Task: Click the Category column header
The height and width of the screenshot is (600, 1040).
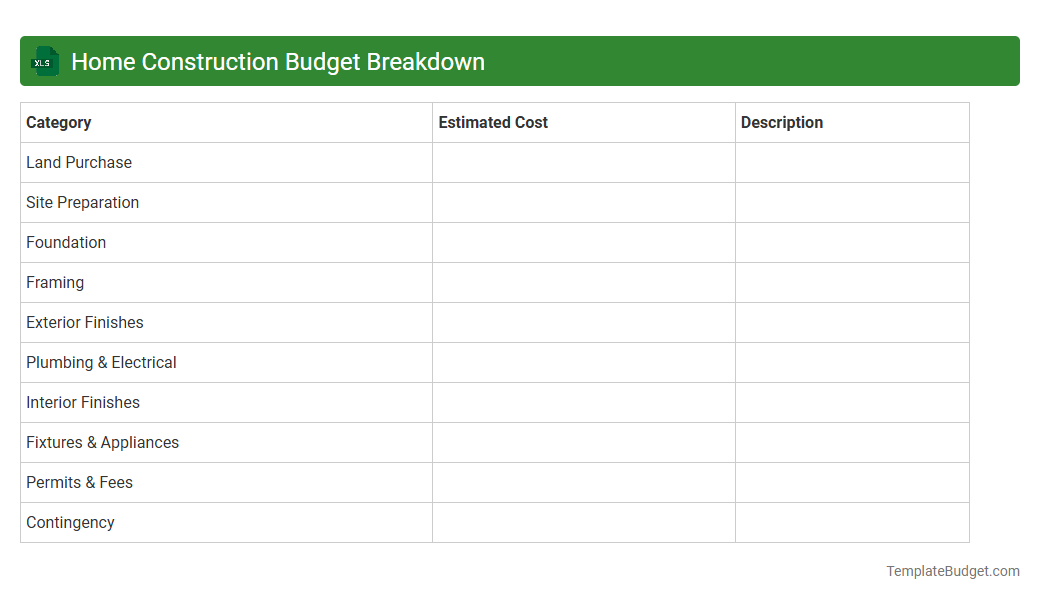Action: pos(58,122)
